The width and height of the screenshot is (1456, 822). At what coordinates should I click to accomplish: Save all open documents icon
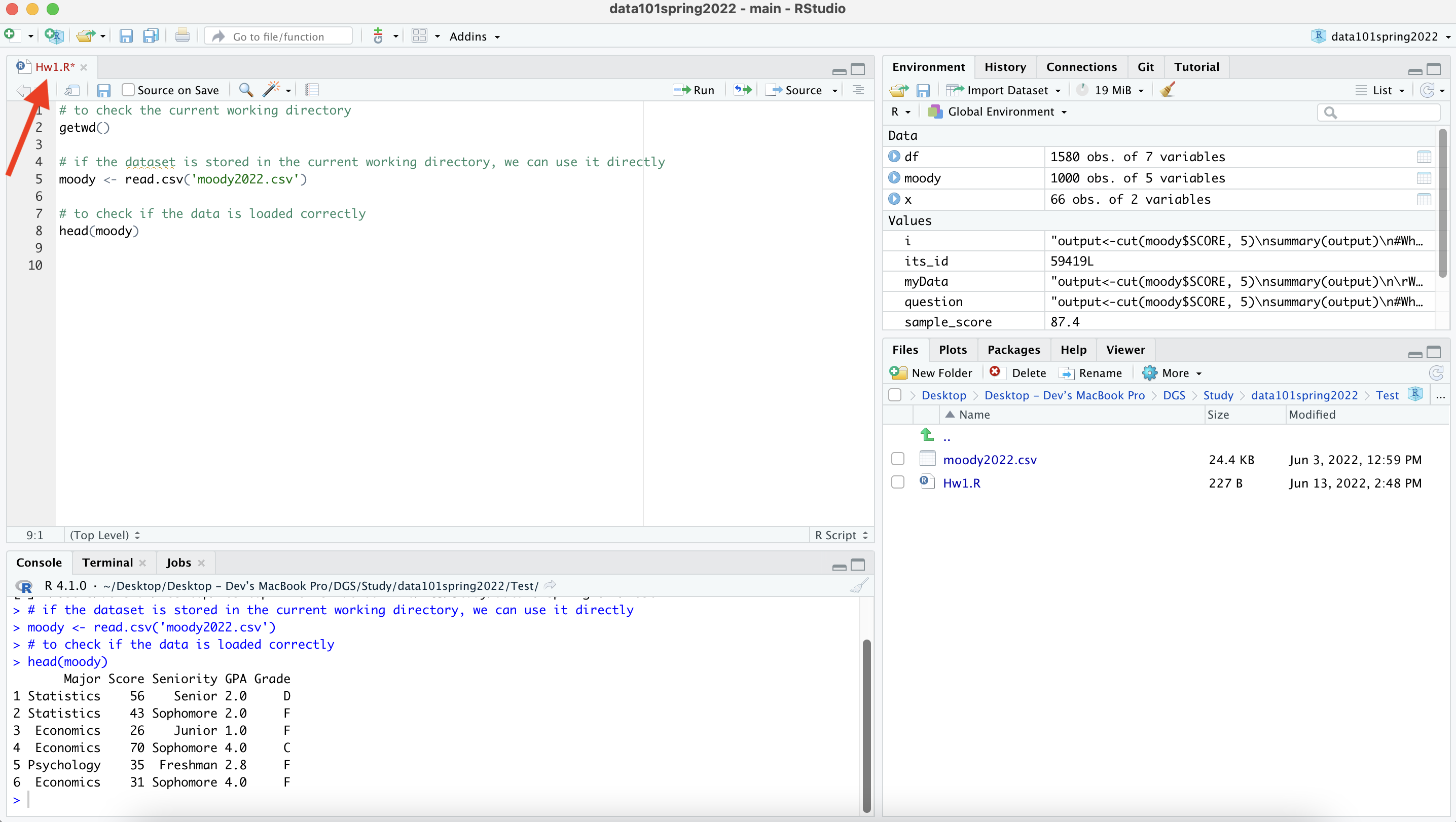point(151,36)
